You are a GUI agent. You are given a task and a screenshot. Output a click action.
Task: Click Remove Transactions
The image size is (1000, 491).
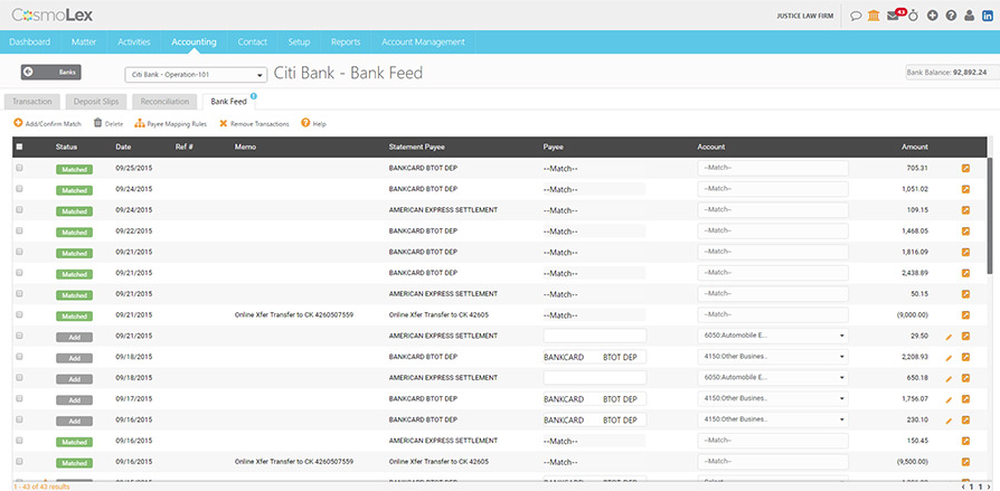tap(254, 124)
